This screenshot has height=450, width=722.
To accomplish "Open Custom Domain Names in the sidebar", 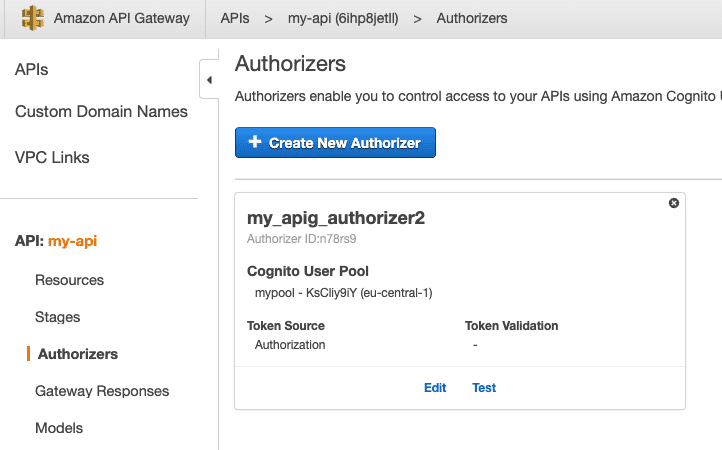I will pyautogui.click(x=101, y=111).
